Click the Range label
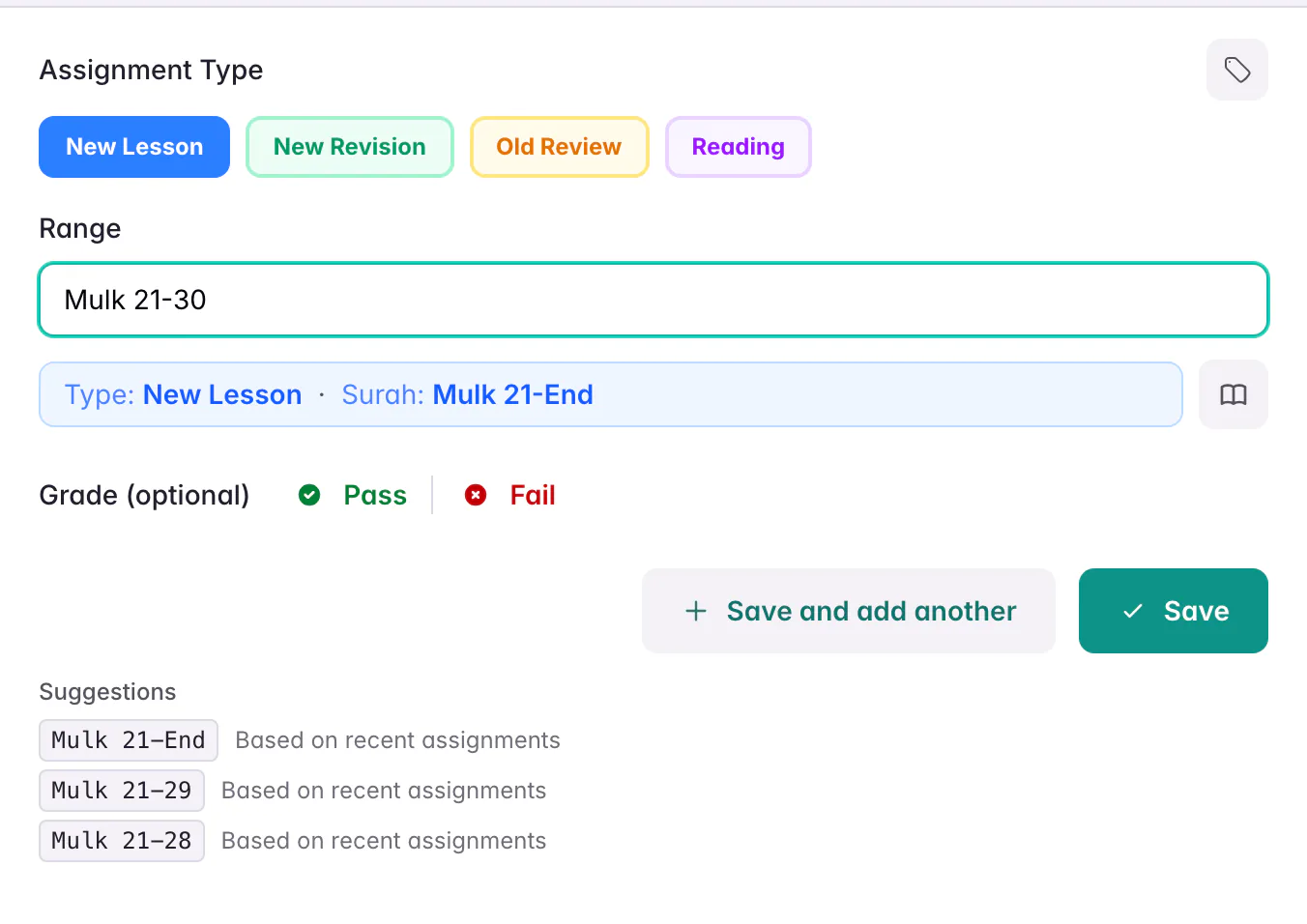Viewport: 1307px width, 924px height. click(x=80, y=229)
